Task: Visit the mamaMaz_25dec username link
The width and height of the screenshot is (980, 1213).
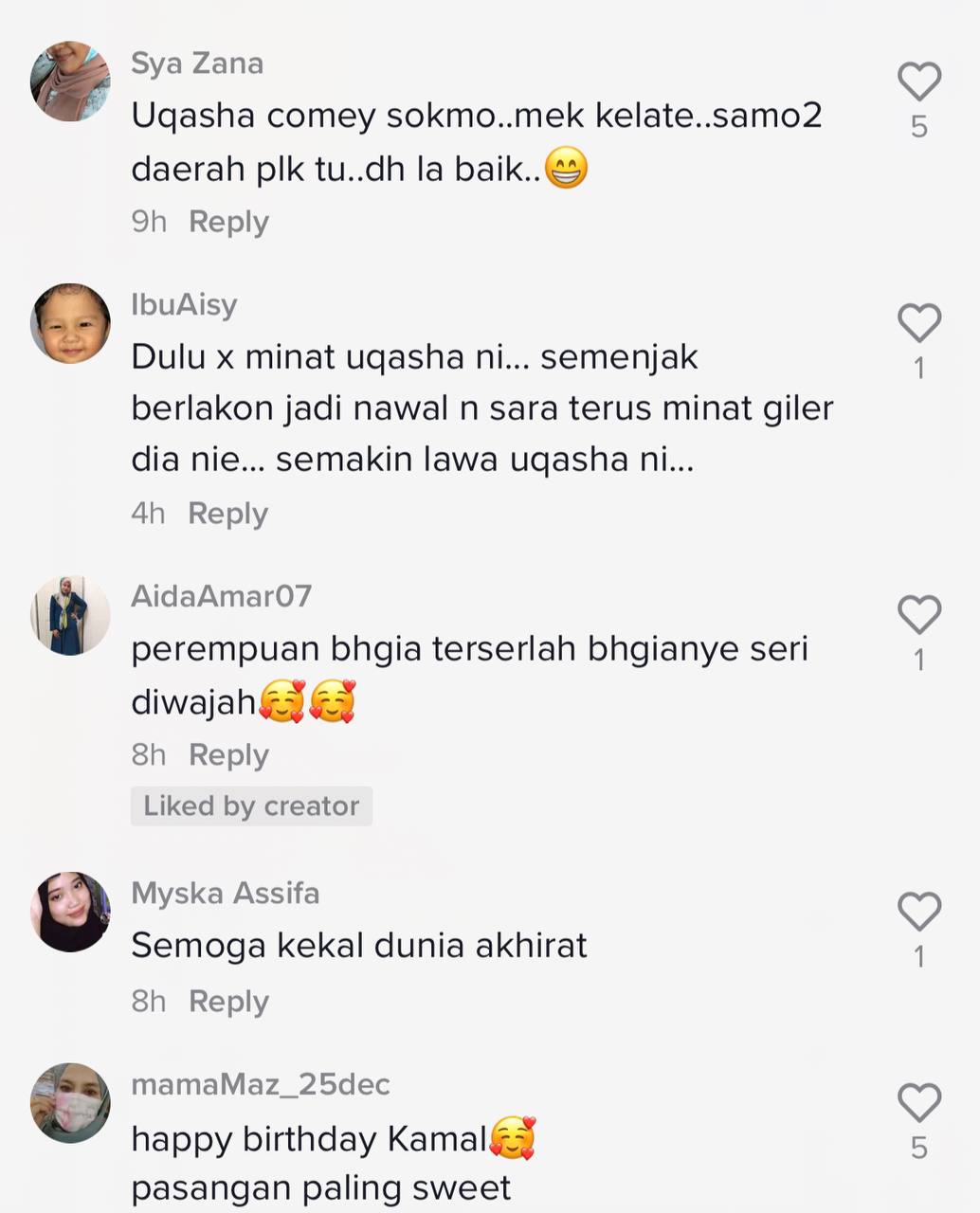Action: pyautogui.click(x=261, y=1084)
